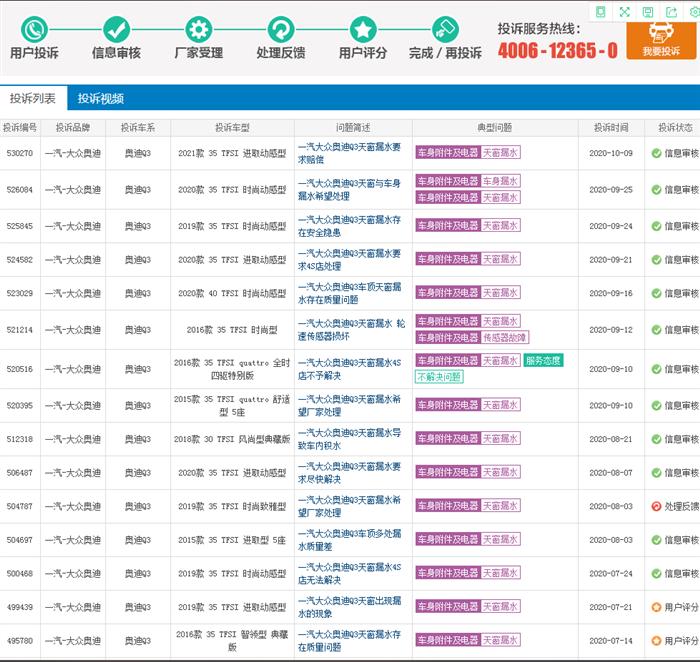The width and height of the screenshot is (700, 662).
Task: Click green status icon in row 525845
Action: coord(656,226)
